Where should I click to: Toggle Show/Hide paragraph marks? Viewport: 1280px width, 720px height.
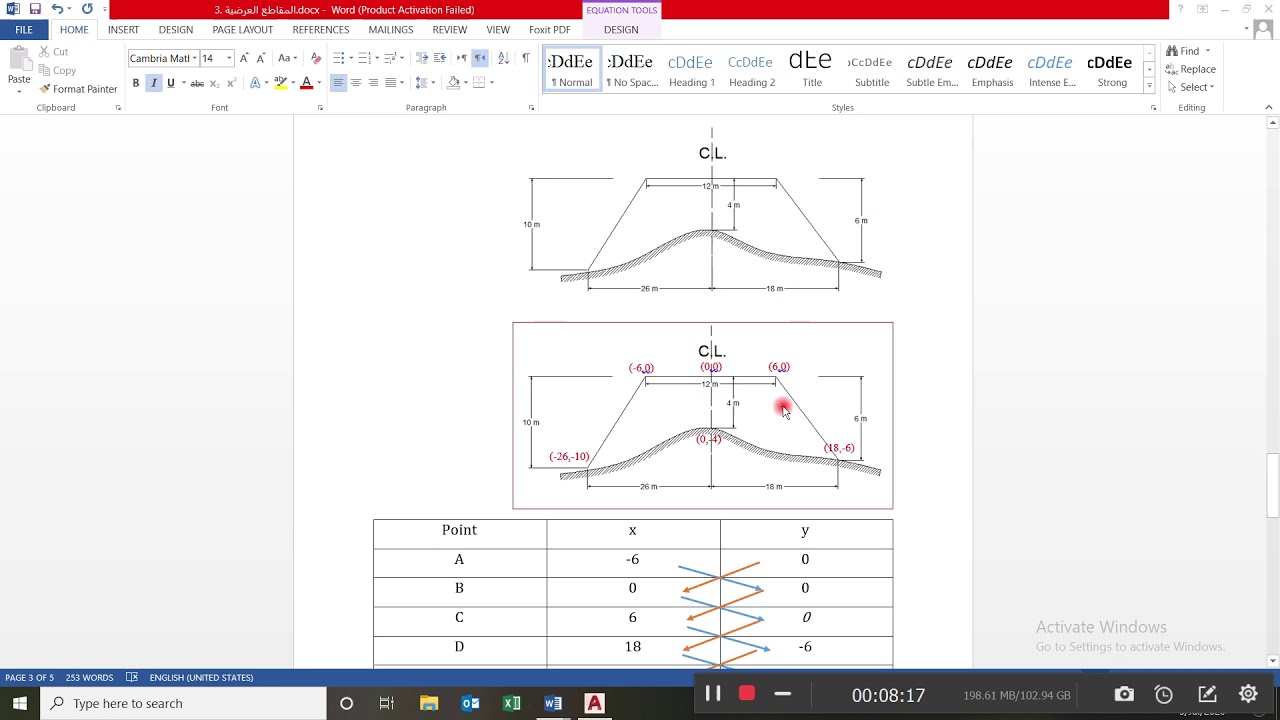(526, 58)
